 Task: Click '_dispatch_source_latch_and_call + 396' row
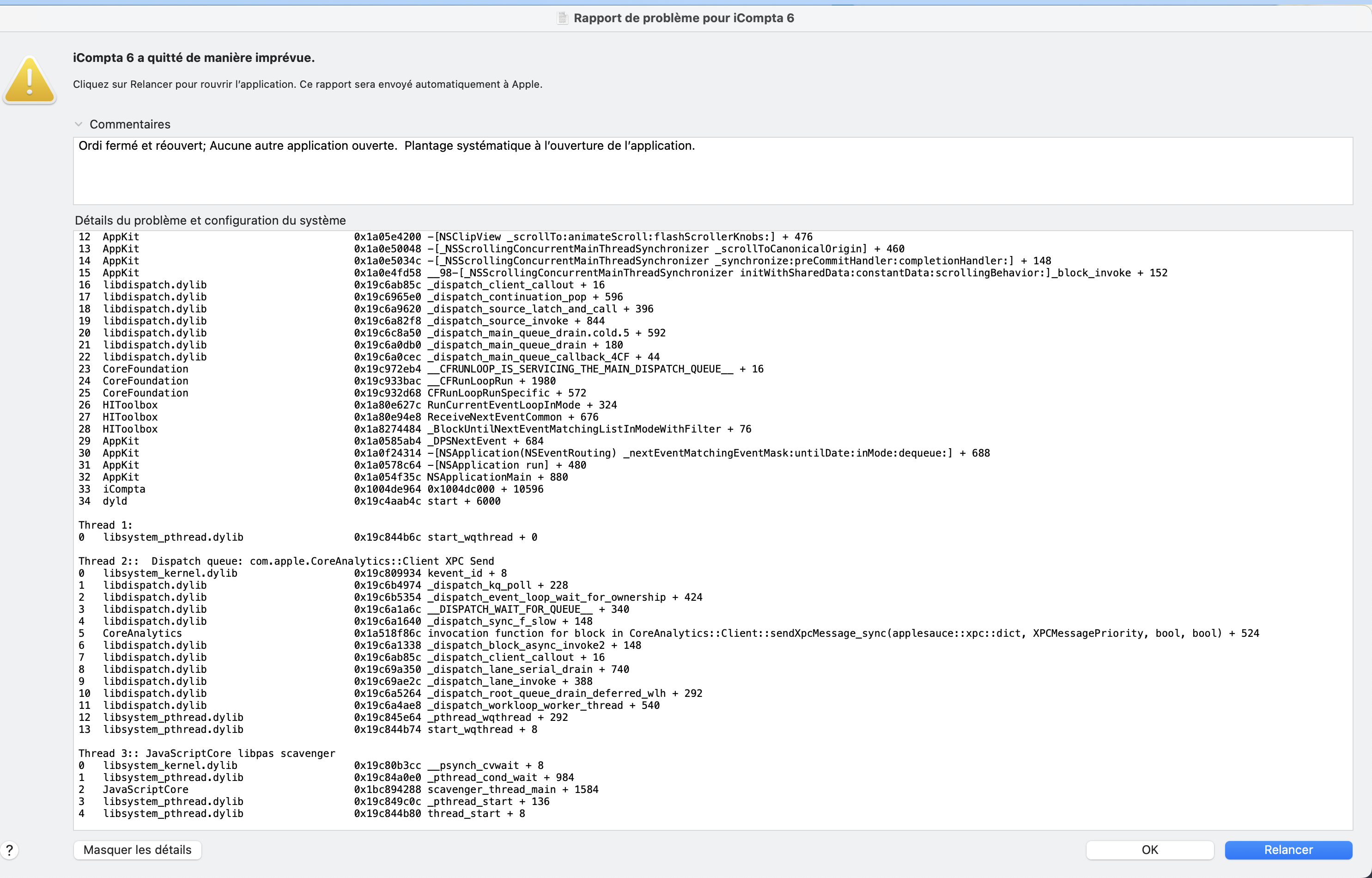coord(366,308)
